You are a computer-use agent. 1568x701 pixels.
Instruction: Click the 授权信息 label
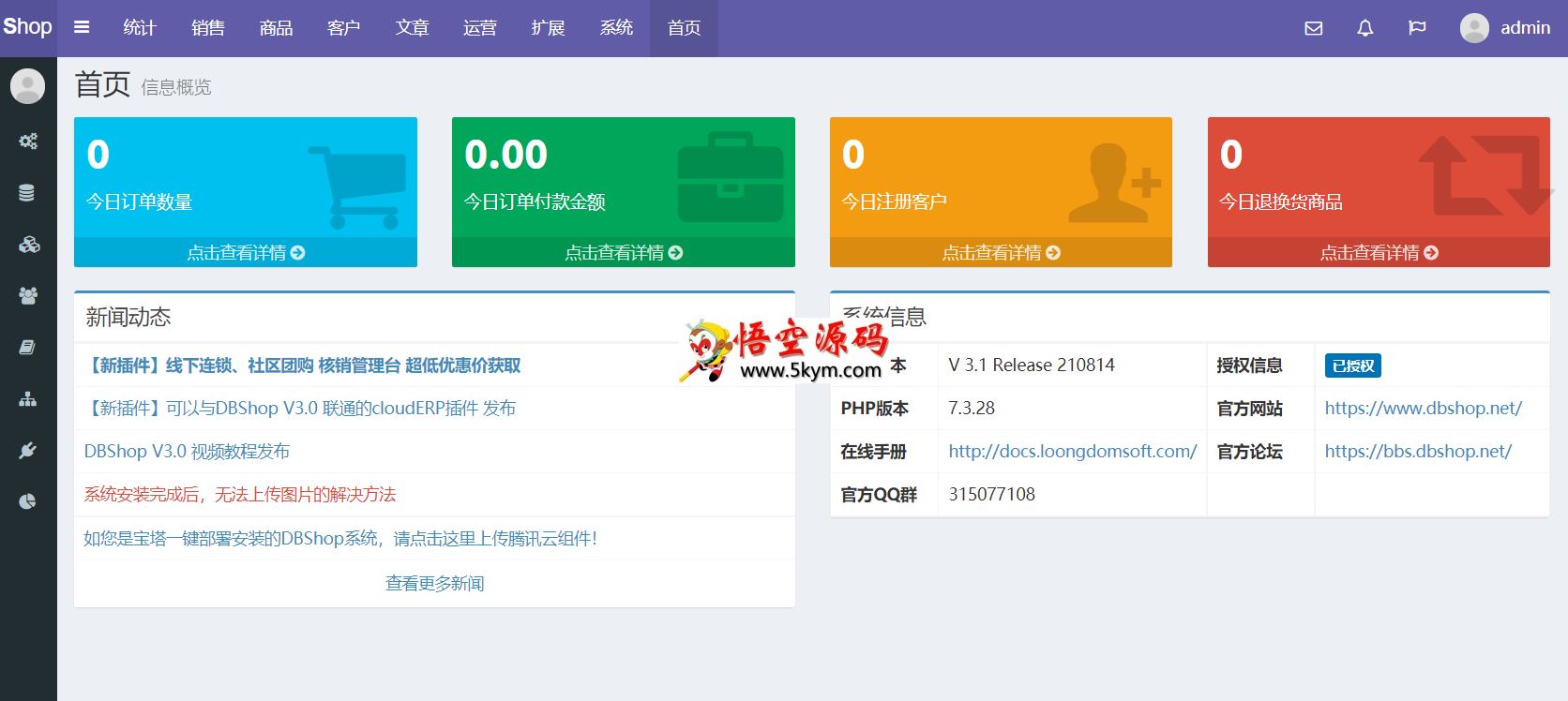tap(1249, 365)
